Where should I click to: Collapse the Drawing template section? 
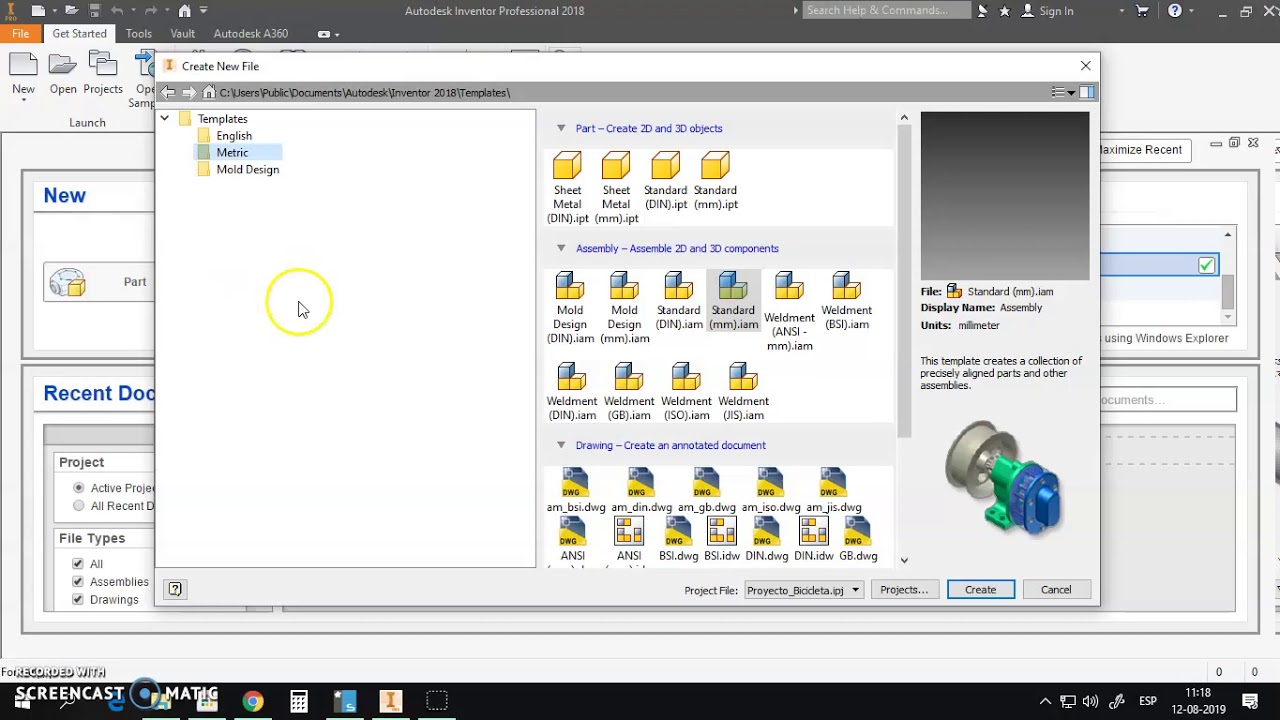tap(561, 445)
